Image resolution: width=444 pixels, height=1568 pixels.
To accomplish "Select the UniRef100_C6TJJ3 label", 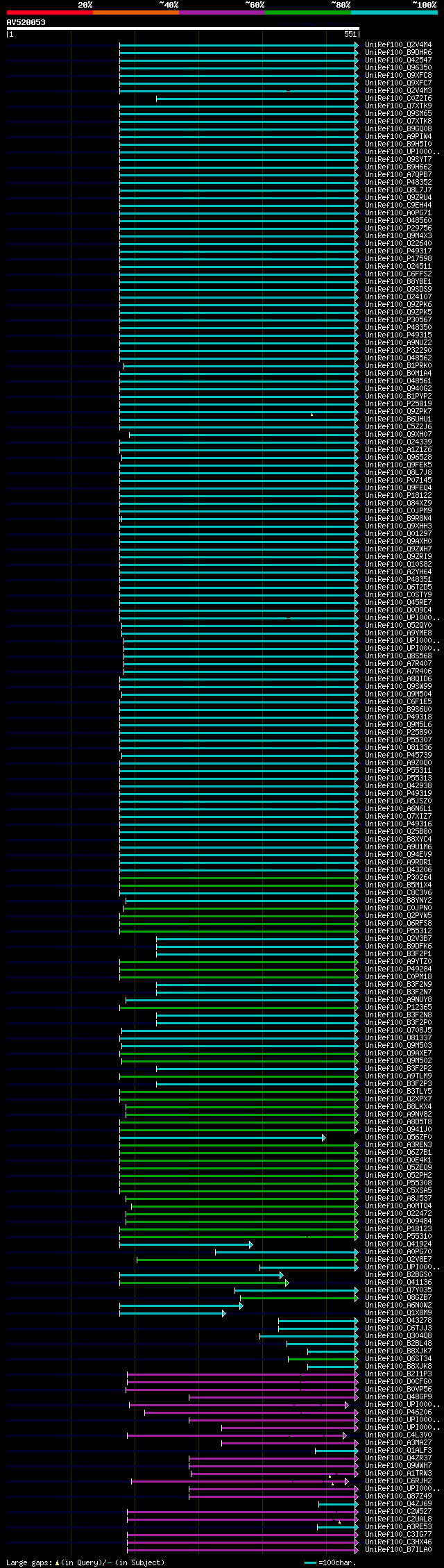I will pyautogui.click(x=398, y=1328).
